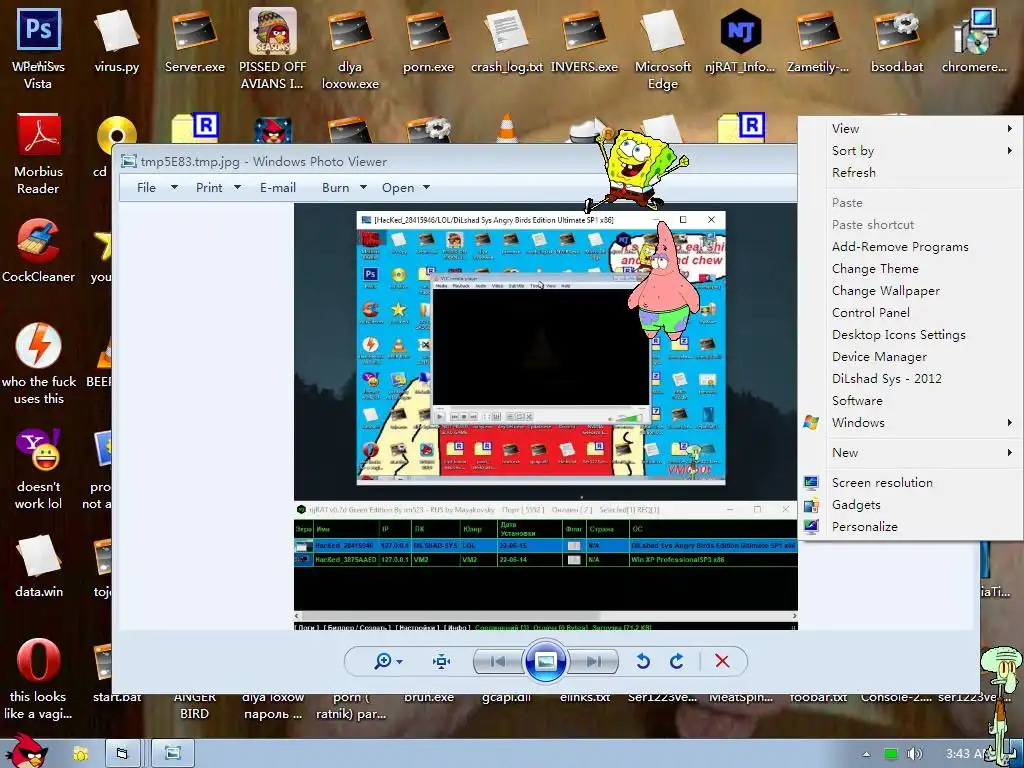This screenshot has height=768, width=1024.
Task: Open Screen resolution from context menu
Action: [x=911, y=483]
